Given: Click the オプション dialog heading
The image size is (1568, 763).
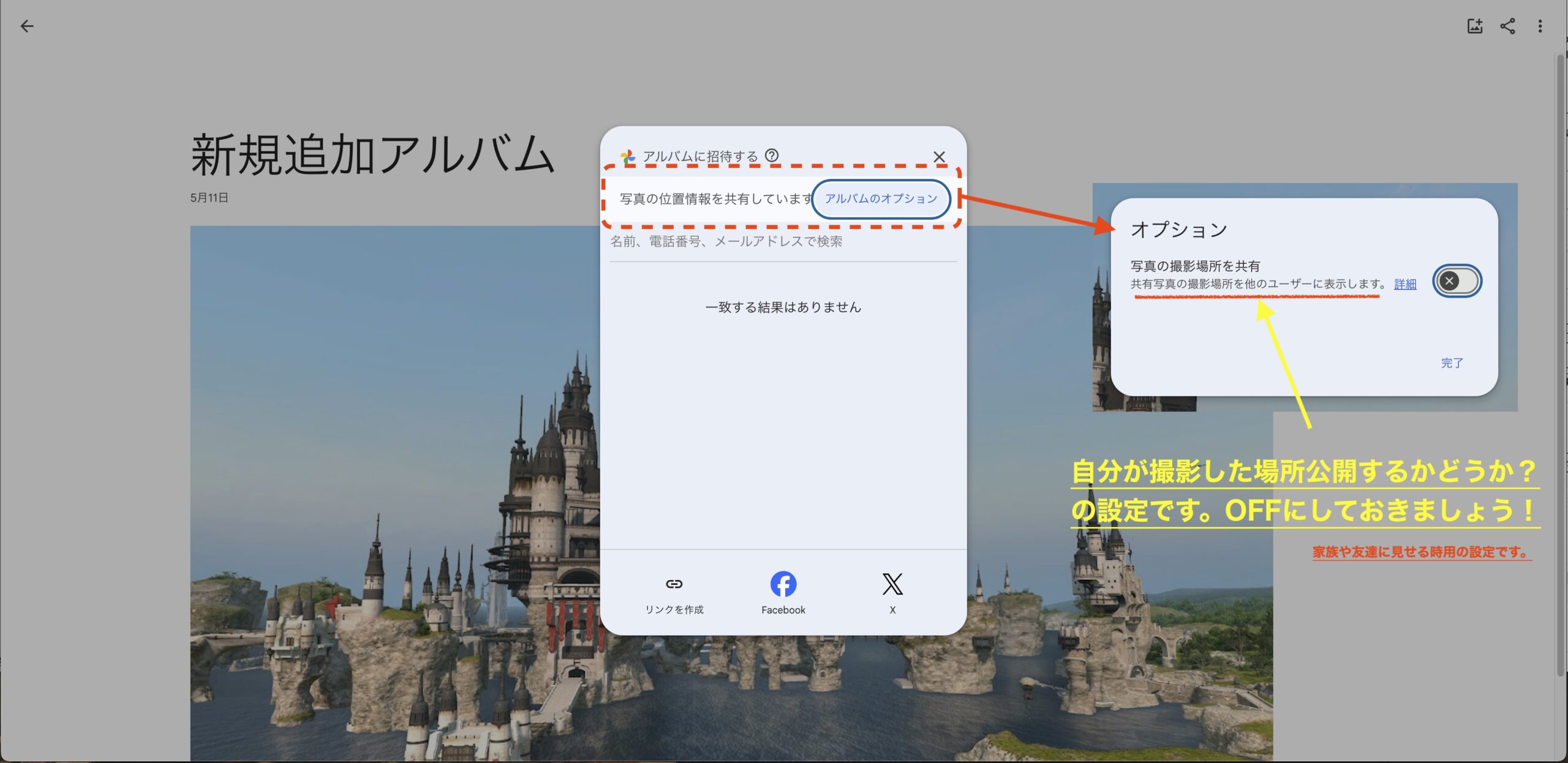Looking at the screenshot, I should pyautogui.click(x=1178, y=230).
